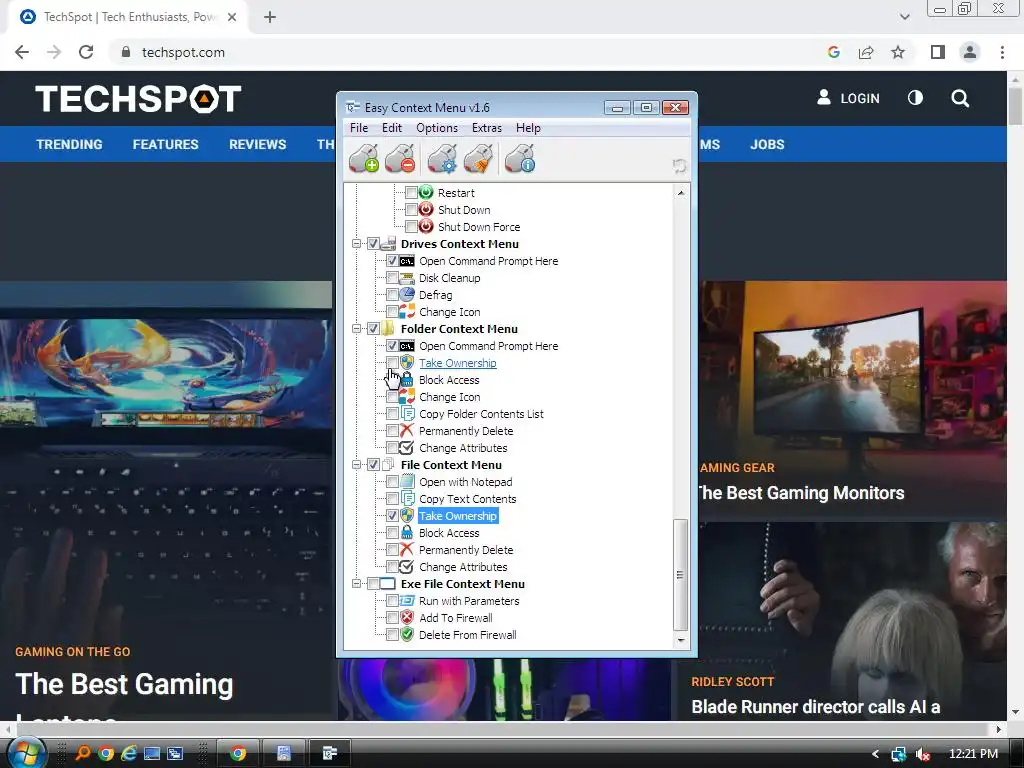
Task: Click the red X icon for Folder Permanently Delete
Action: click(x=407, y=430)
